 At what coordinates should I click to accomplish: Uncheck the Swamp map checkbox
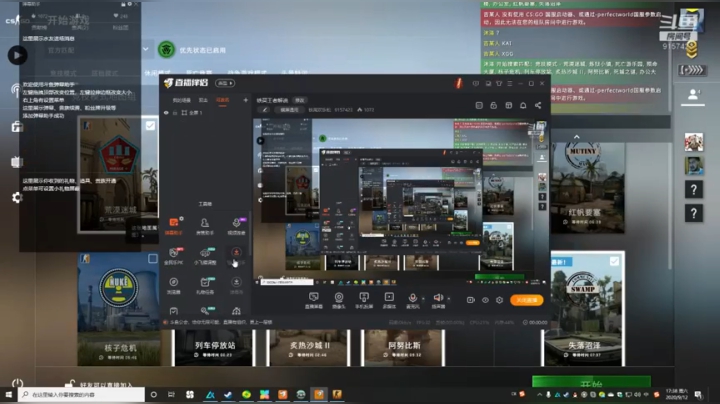[x=614, y=261]
